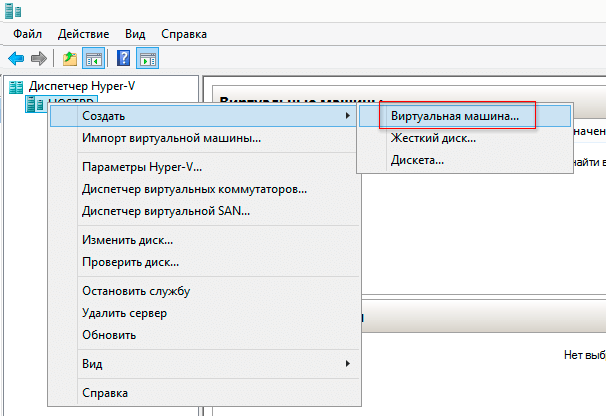The height and width of the screenshot is (416, 606).
Task: Open Диспетчер виртуальных коммутаторов... entry
Action: click(205, 189)
